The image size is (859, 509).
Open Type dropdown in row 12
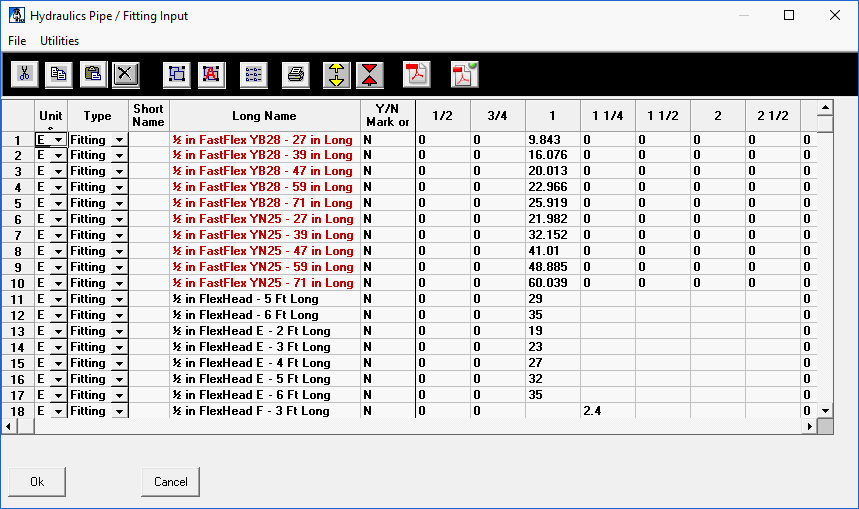pyautogui.click(x=119, y=316)
